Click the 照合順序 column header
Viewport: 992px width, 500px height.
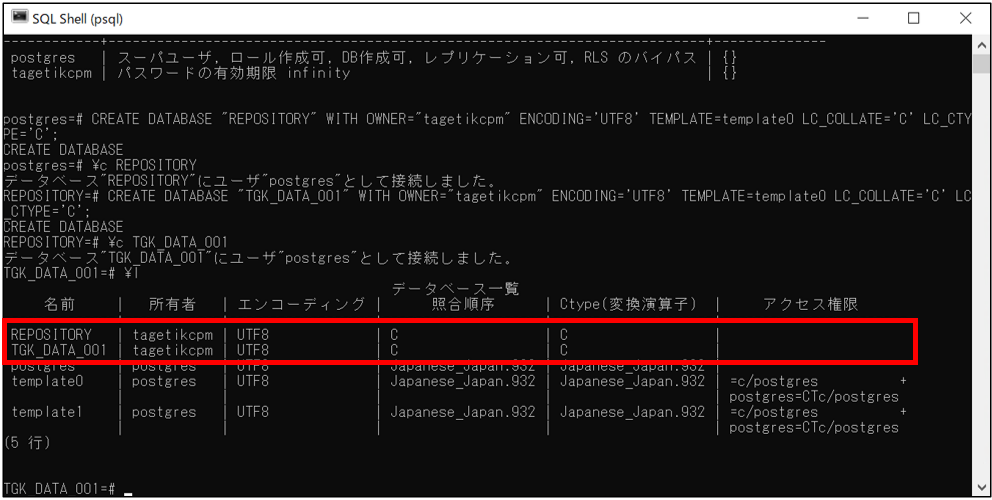[463, 304]
